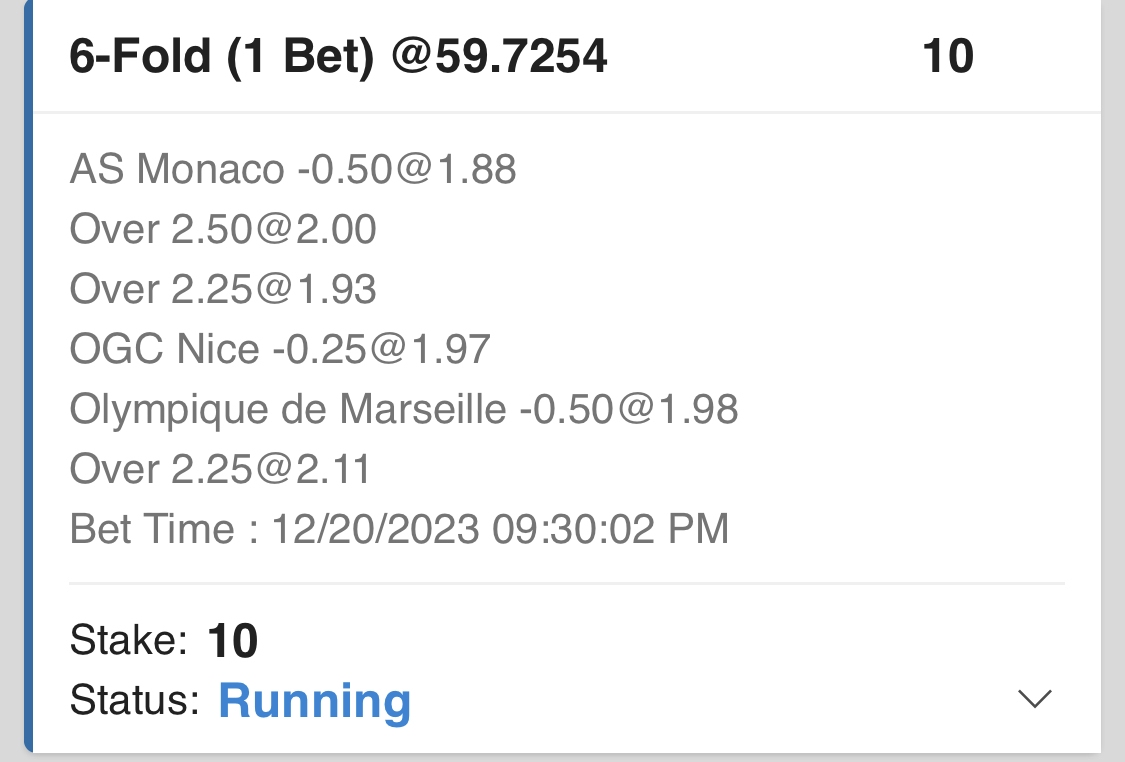Open the Over 2.25@2.11 selection

[220, 470]
